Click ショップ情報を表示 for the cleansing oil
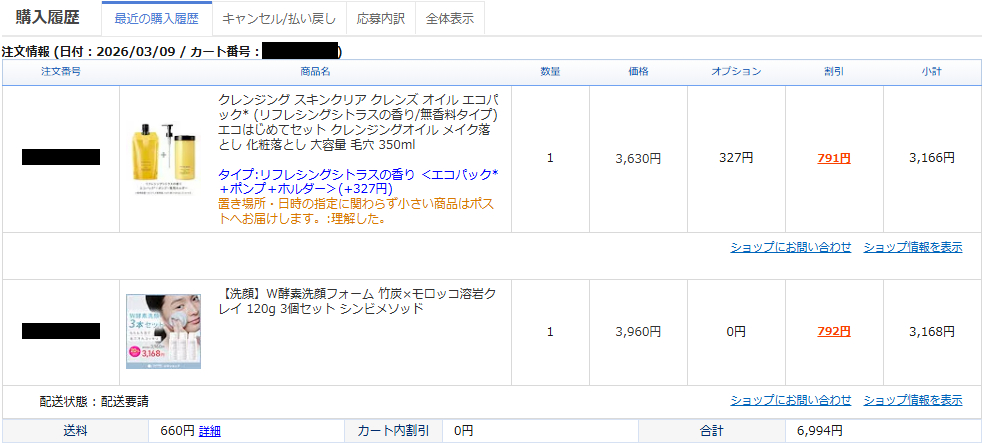This screenshot has height=445, width=984. point(912,247)
